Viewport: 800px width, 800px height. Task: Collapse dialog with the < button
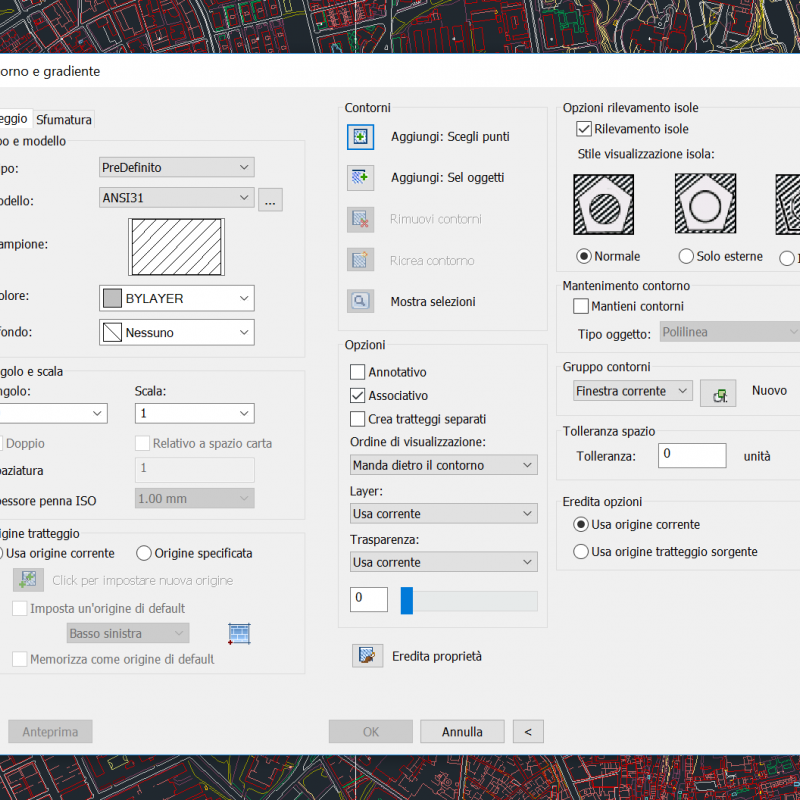[x=528, y=732]
